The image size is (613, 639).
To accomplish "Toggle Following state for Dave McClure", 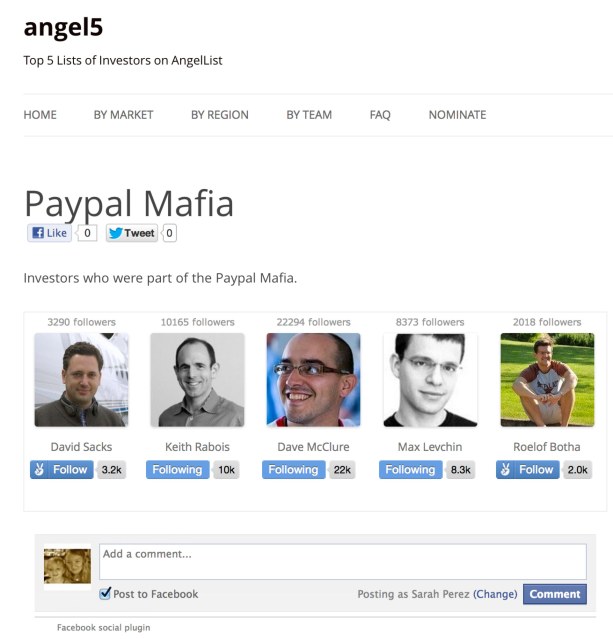I will pyautogui.click(x=293, y=469).
